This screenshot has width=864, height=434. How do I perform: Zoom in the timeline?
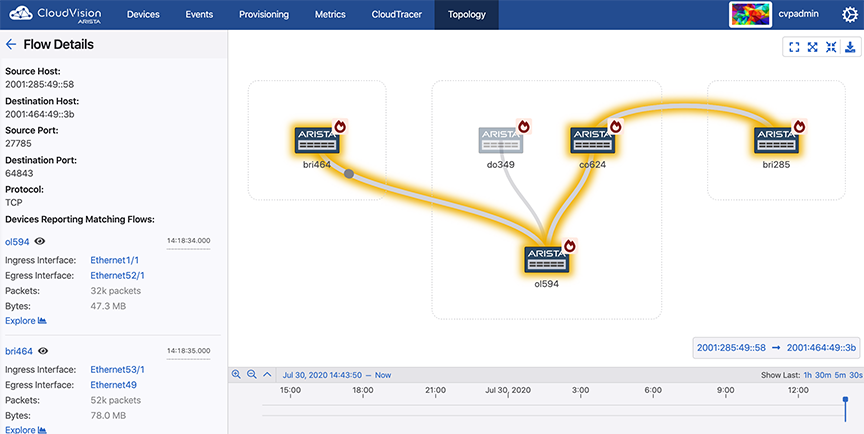click(x=236, y=375)
